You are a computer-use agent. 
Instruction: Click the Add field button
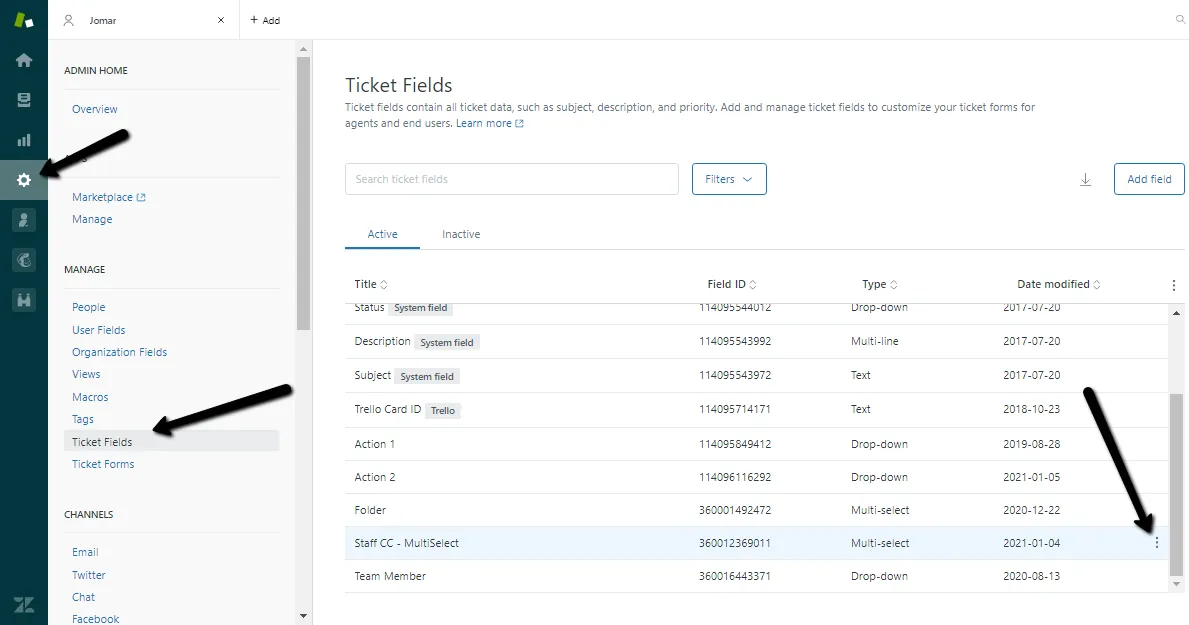(1149, 179)
